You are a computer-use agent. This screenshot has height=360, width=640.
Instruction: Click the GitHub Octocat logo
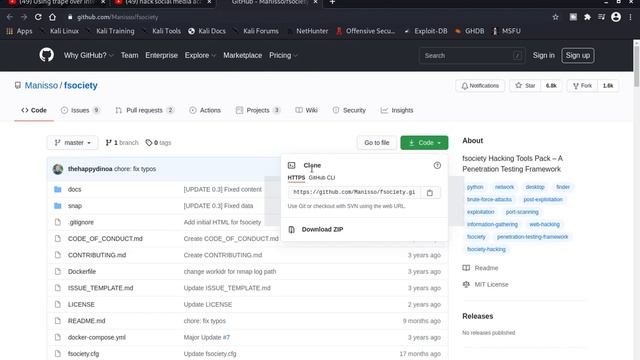click(47, 55)
